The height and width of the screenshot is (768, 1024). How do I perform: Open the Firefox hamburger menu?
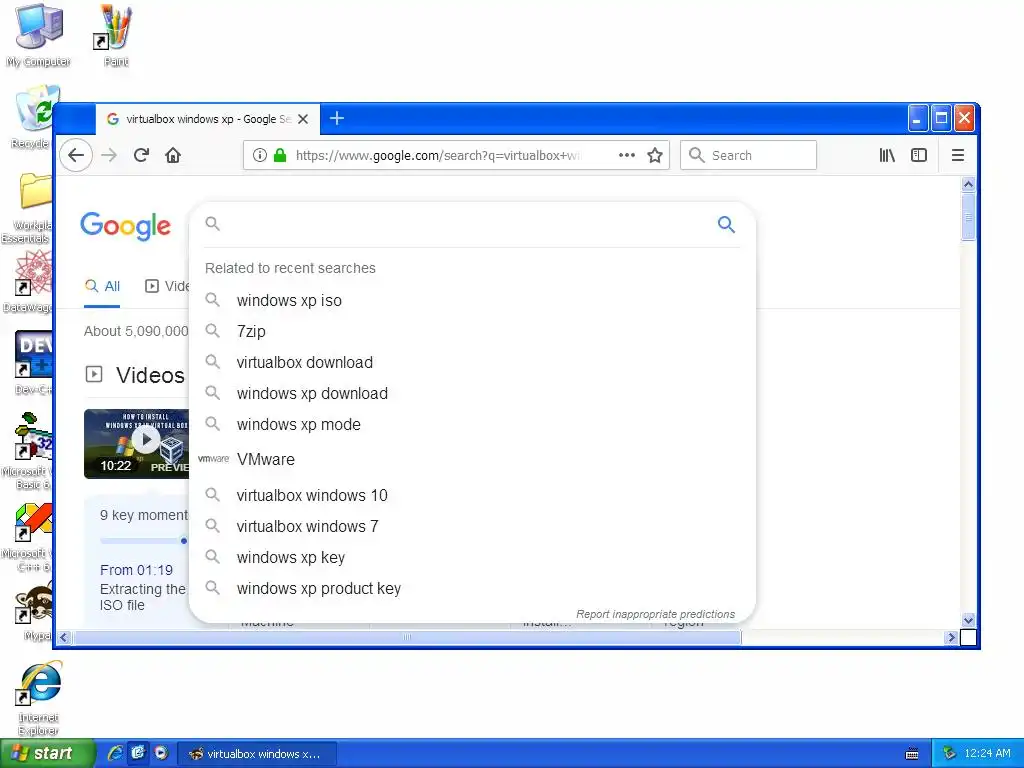pos(958,155)
